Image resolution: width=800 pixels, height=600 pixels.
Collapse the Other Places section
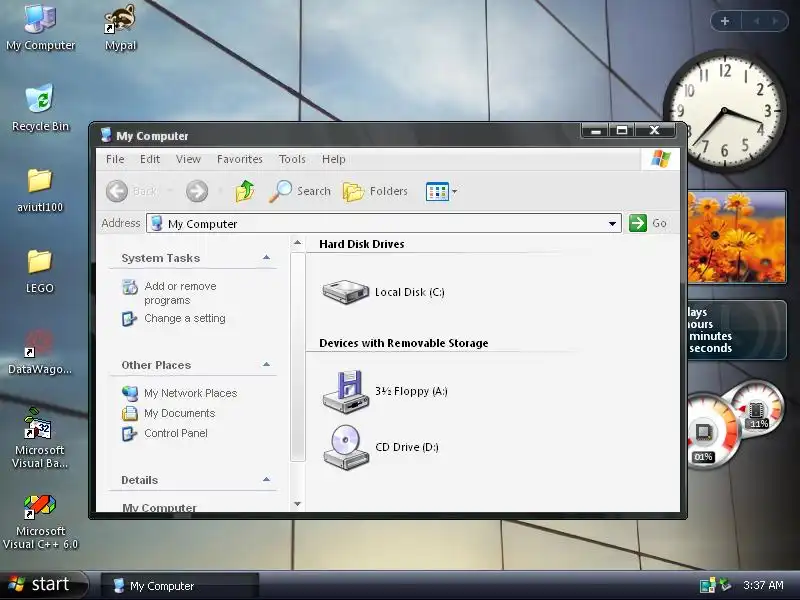(x=266, y=365)
